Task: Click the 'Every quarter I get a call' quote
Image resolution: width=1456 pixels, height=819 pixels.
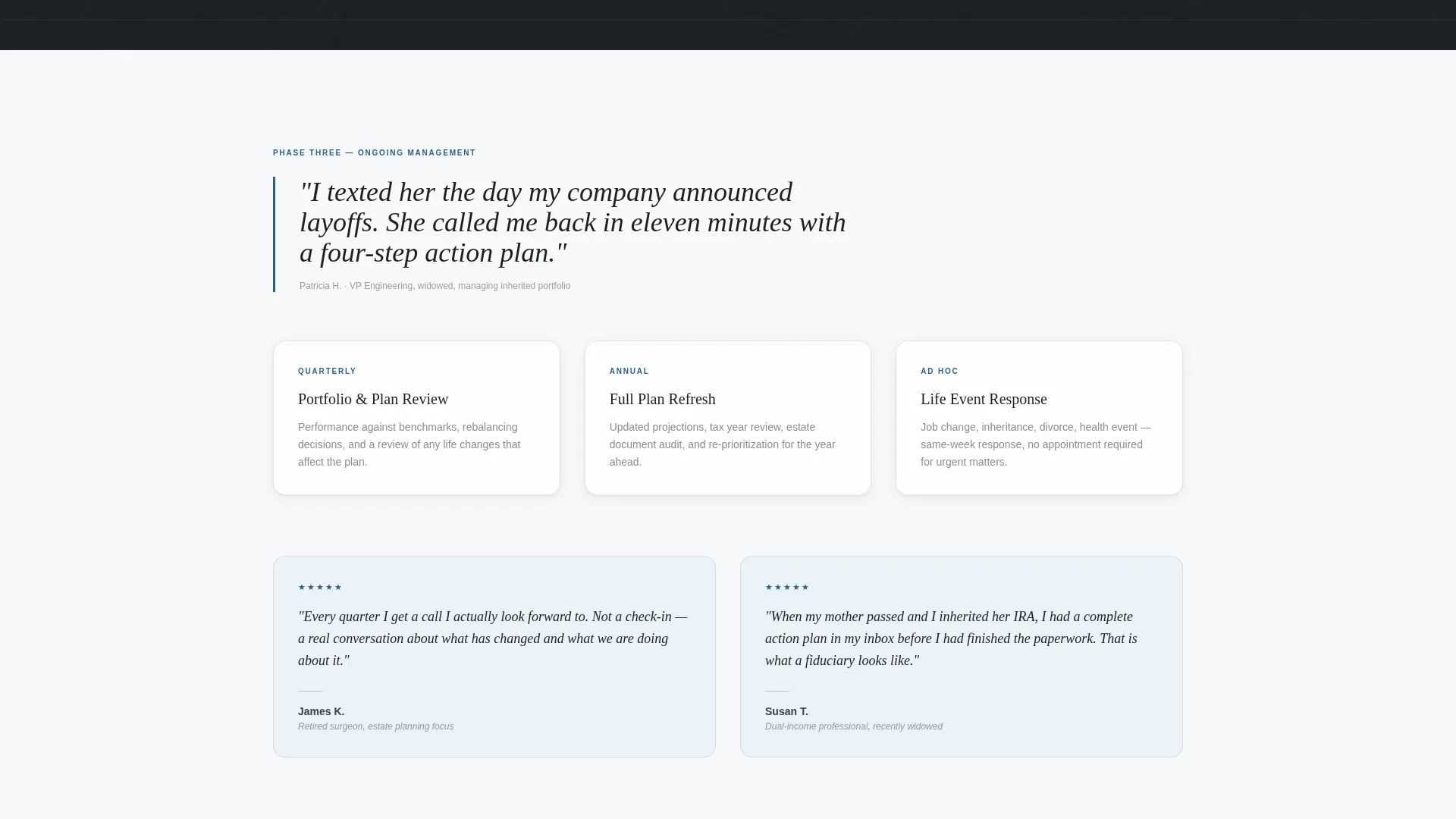Action: (x=493, y=639)
